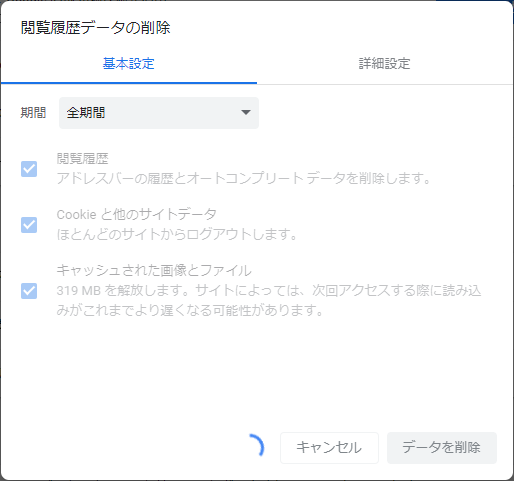Screen dimensions: 514x481
Task: Click the キャンセル button
Action: 329,448
